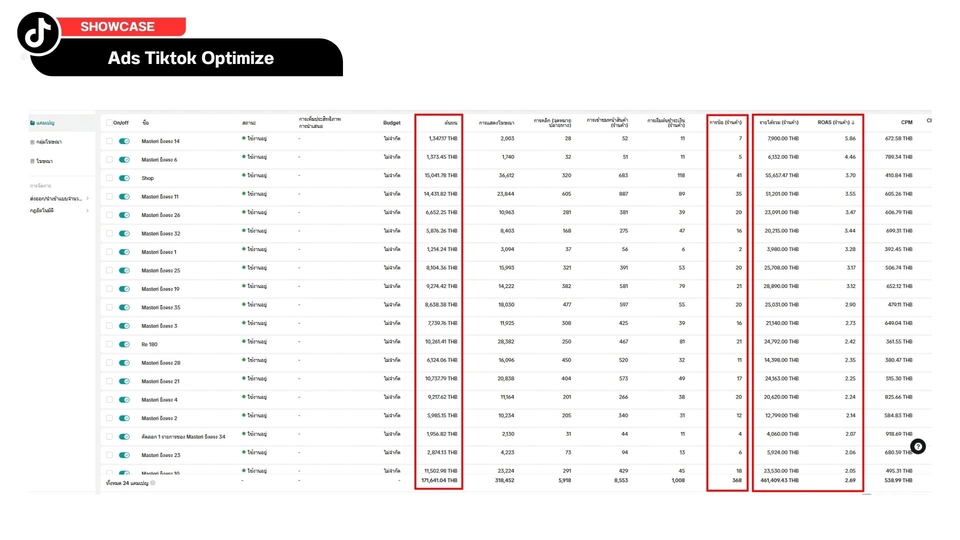Screen dimensions: 960x540
Task: Click revenue cell 55,657.47 THB
Action: pyautogui.click(x=781, y=176)
